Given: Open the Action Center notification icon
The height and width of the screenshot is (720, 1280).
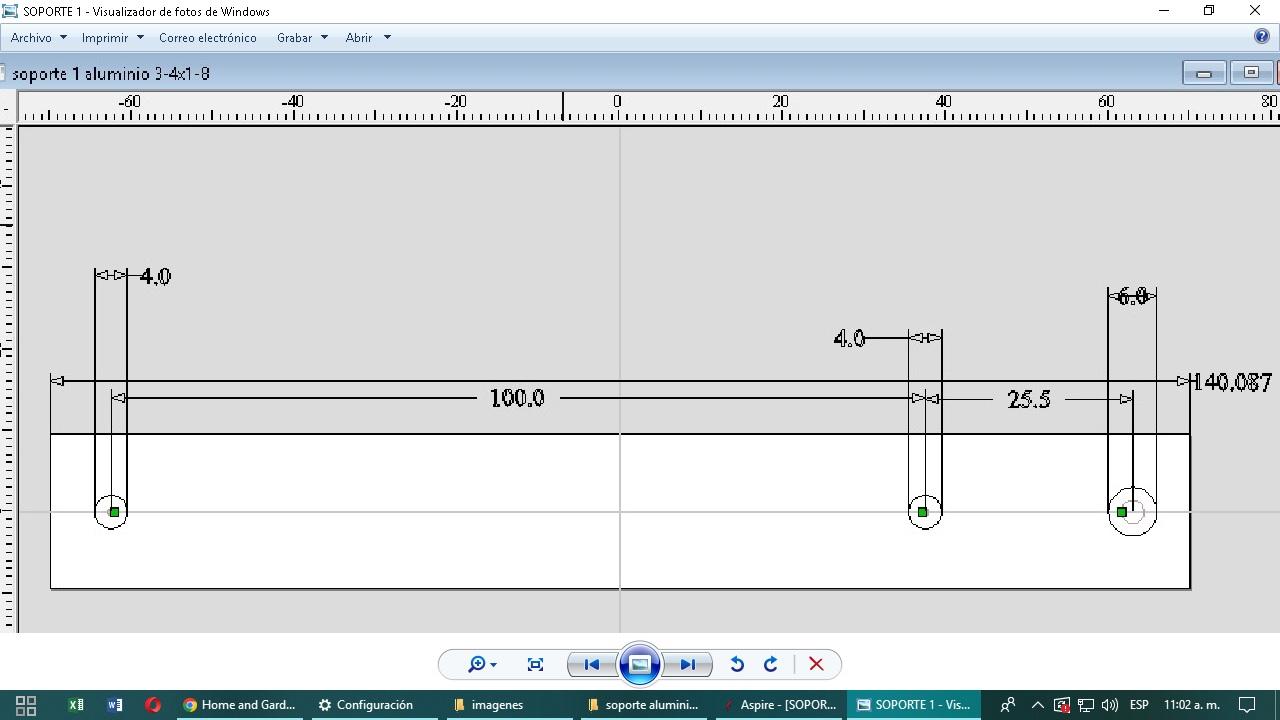Looking at the screenshot, I should (x=1248, y=705).
